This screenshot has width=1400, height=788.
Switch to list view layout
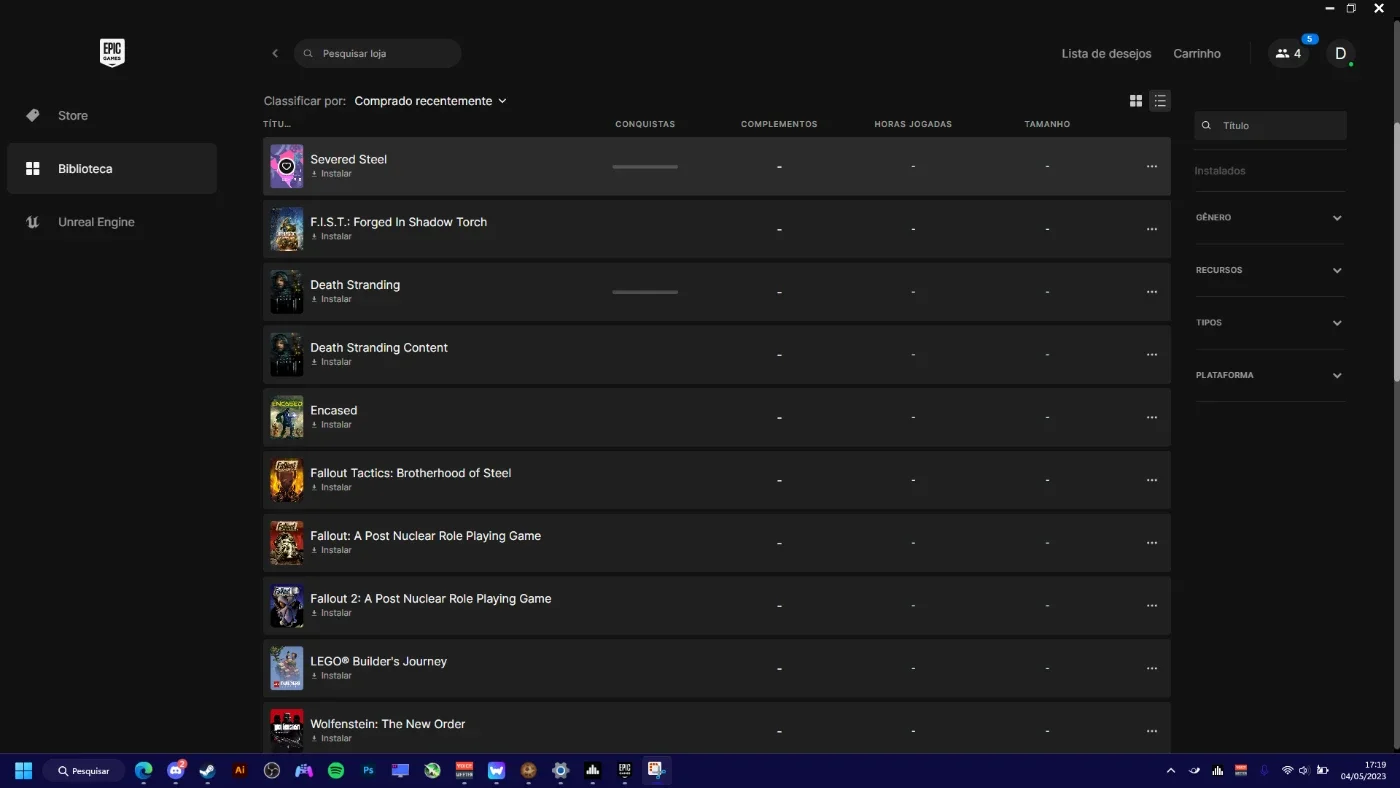pos(1160,101)
